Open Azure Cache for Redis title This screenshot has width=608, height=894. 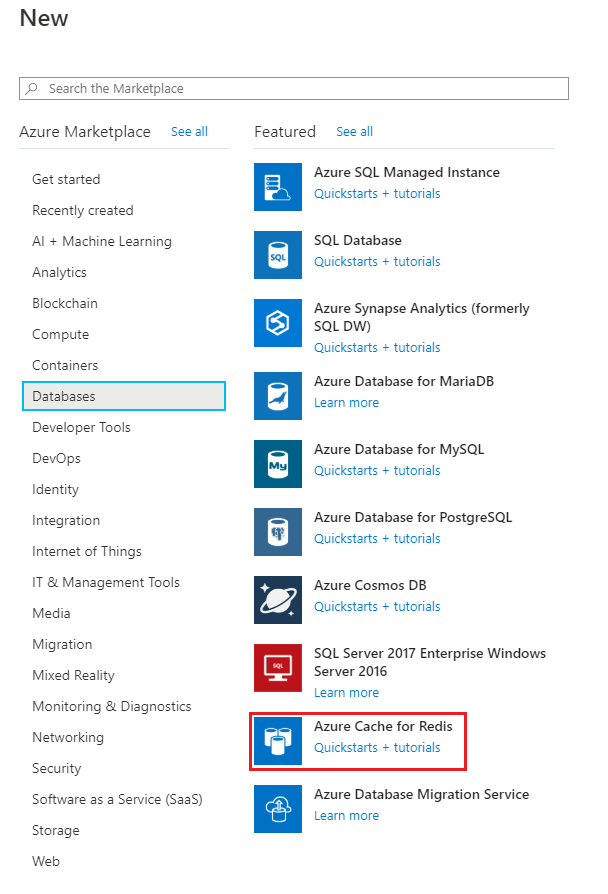point(383,726)
